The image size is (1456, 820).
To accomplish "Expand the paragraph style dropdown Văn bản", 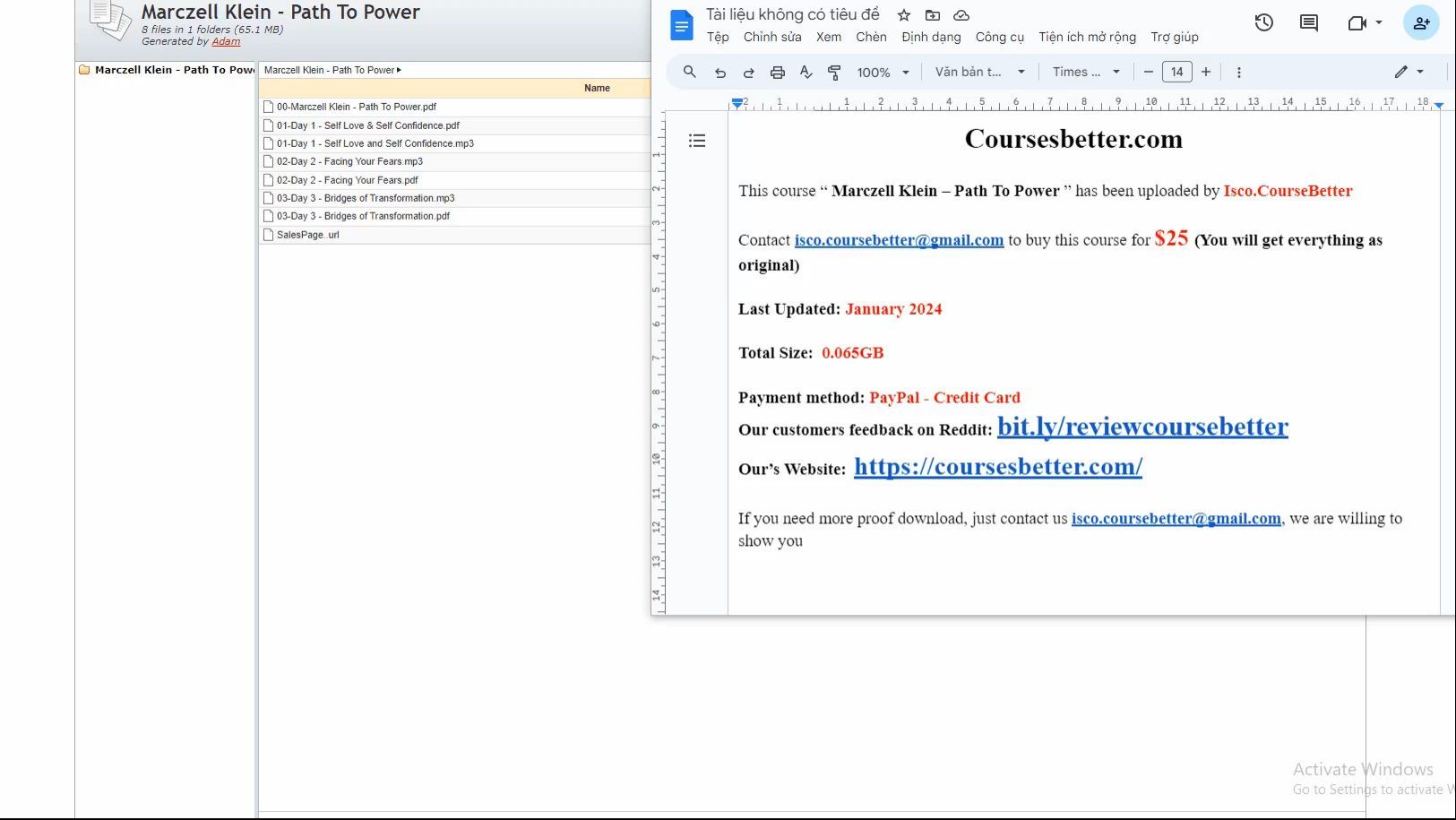I will tap(979, 73).
